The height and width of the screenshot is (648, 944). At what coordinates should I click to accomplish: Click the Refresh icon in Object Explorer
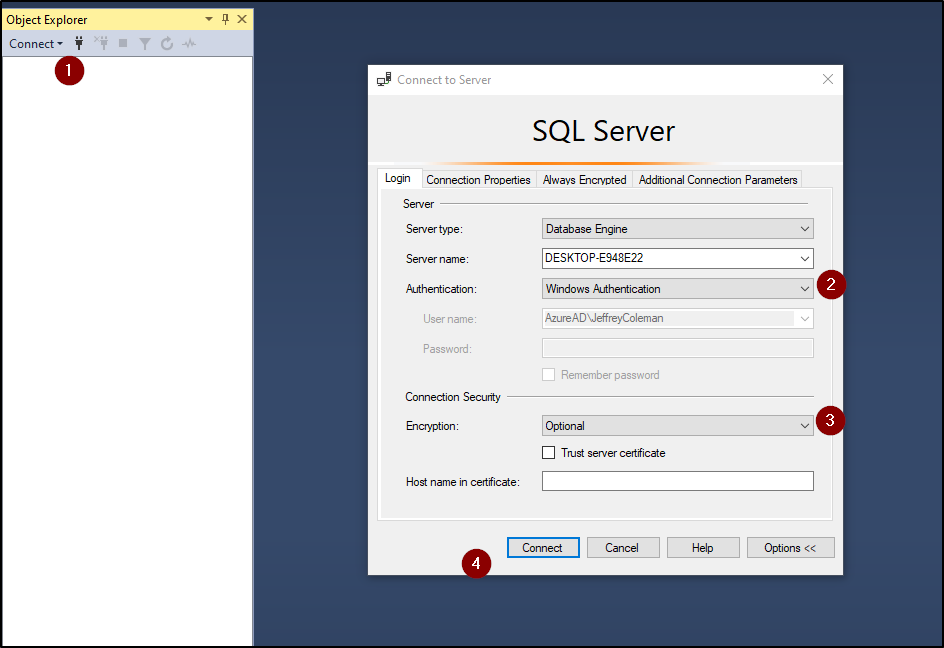[x=167, y=43]
